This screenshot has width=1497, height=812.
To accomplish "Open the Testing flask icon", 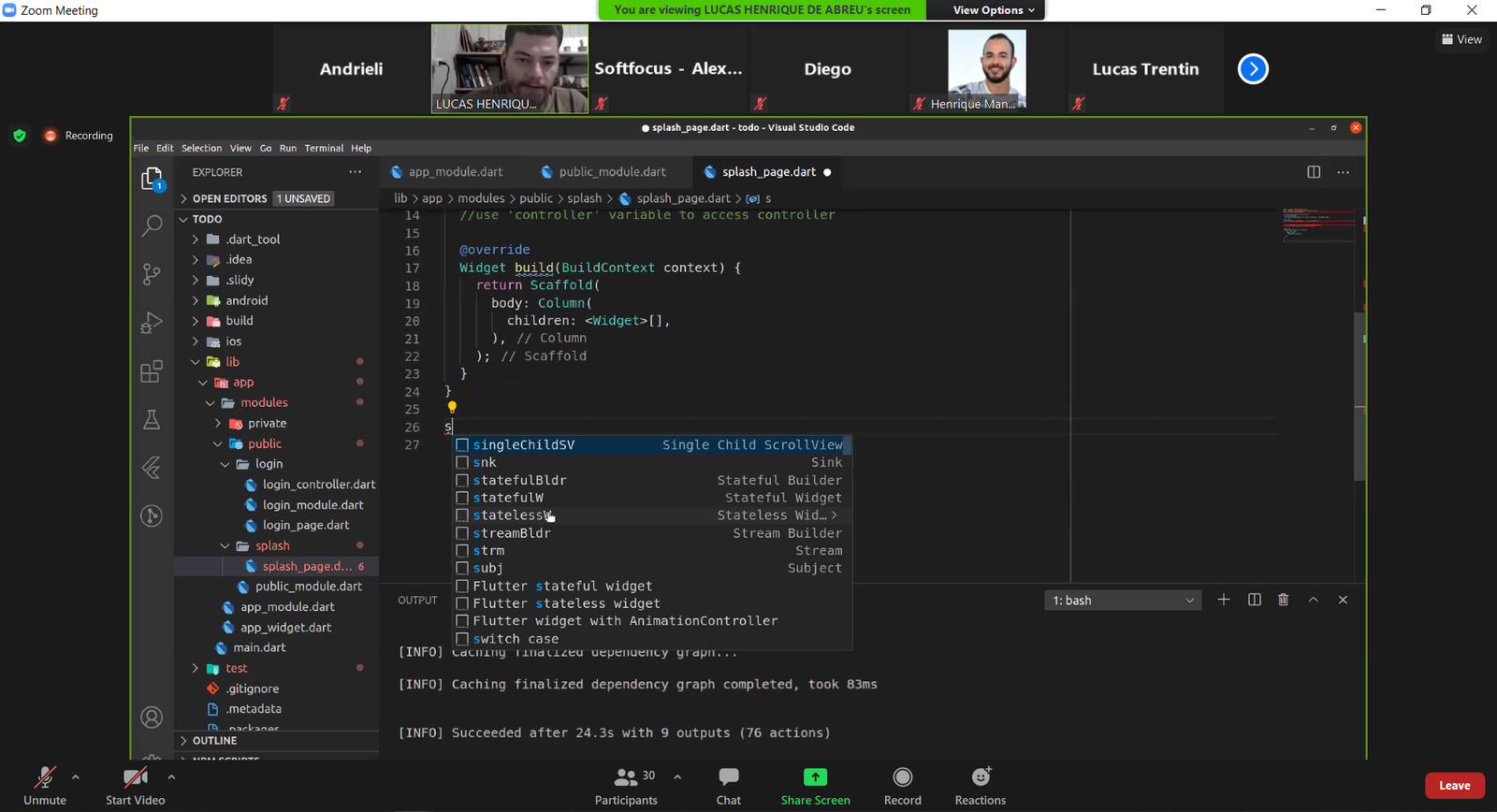I will 152,420.
